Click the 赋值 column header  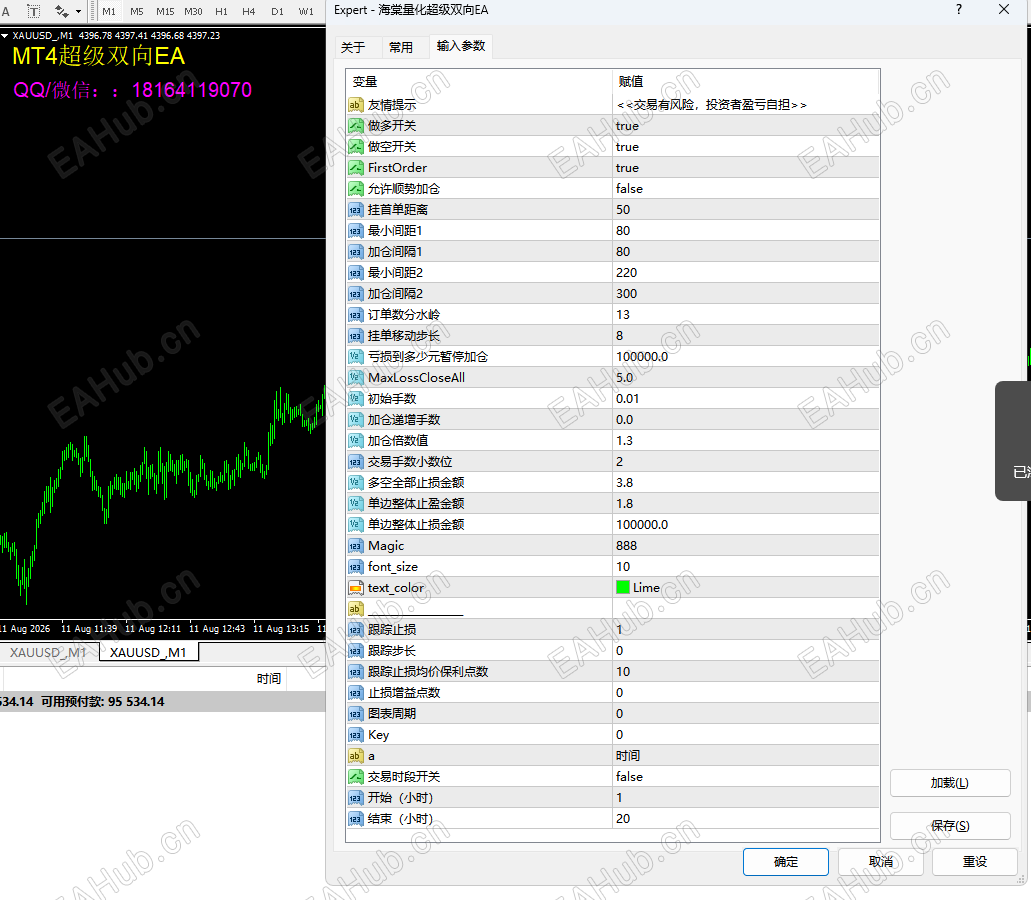tap(746, 82)
